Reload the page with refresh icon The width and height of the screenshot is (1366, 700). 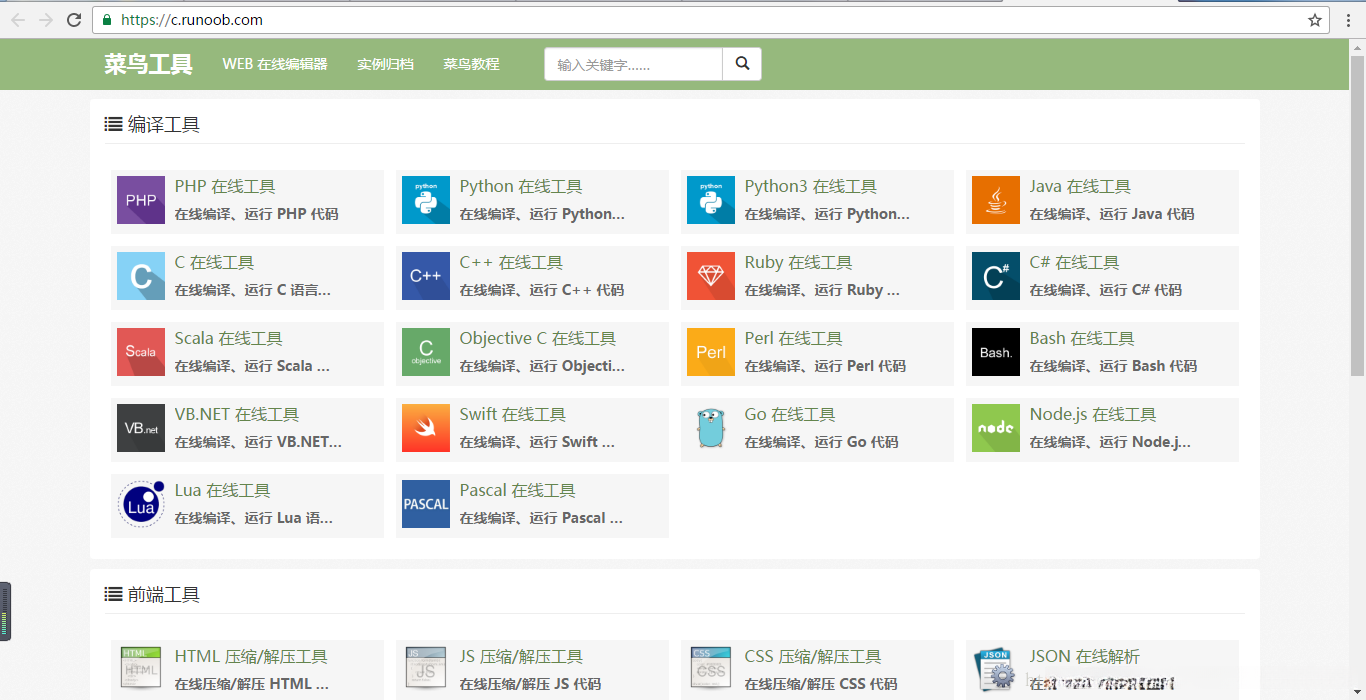(74, 19)
